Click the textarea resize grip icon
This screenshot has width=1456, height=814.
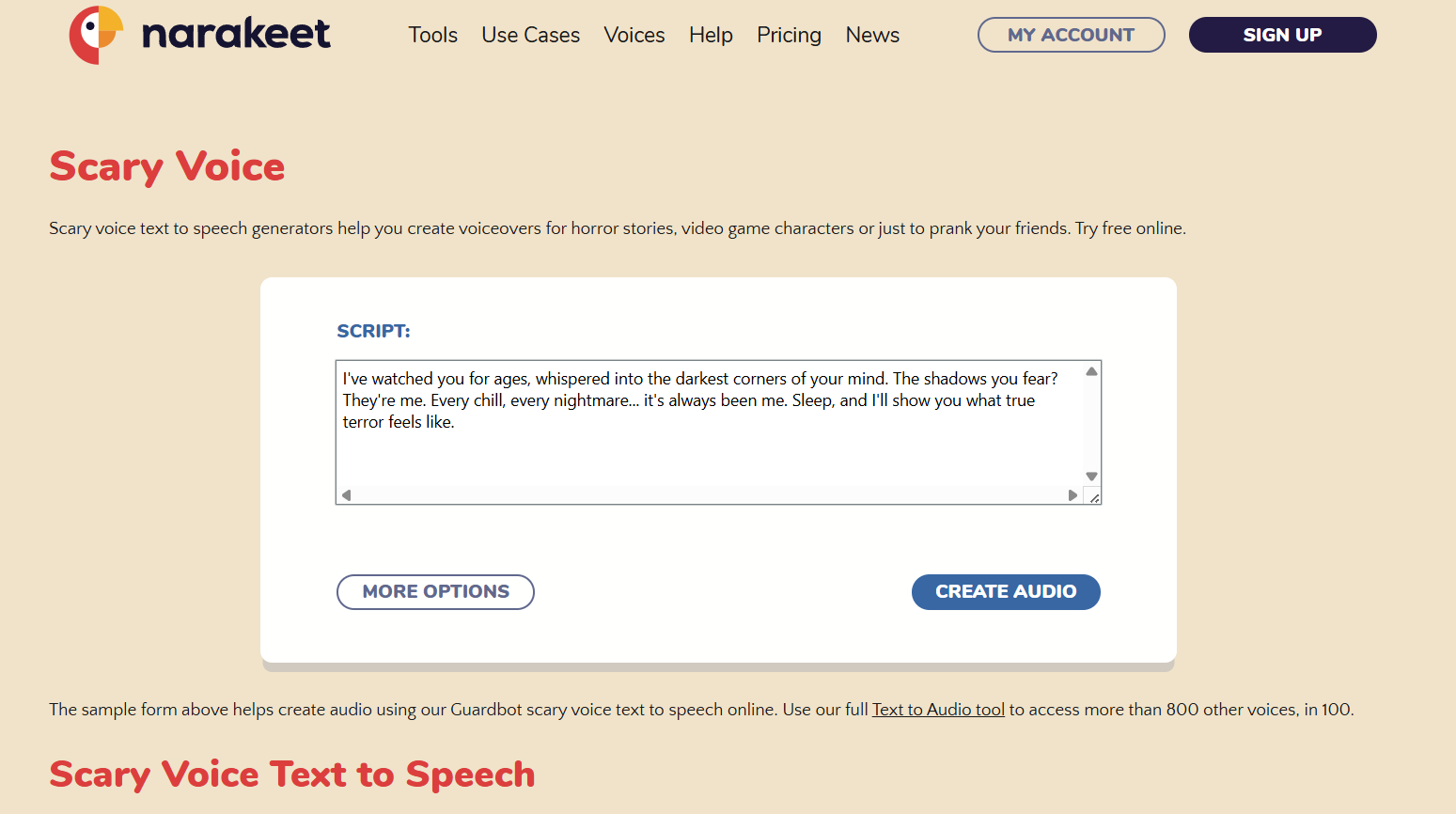pyautogui.click(x=1094, y=497)
